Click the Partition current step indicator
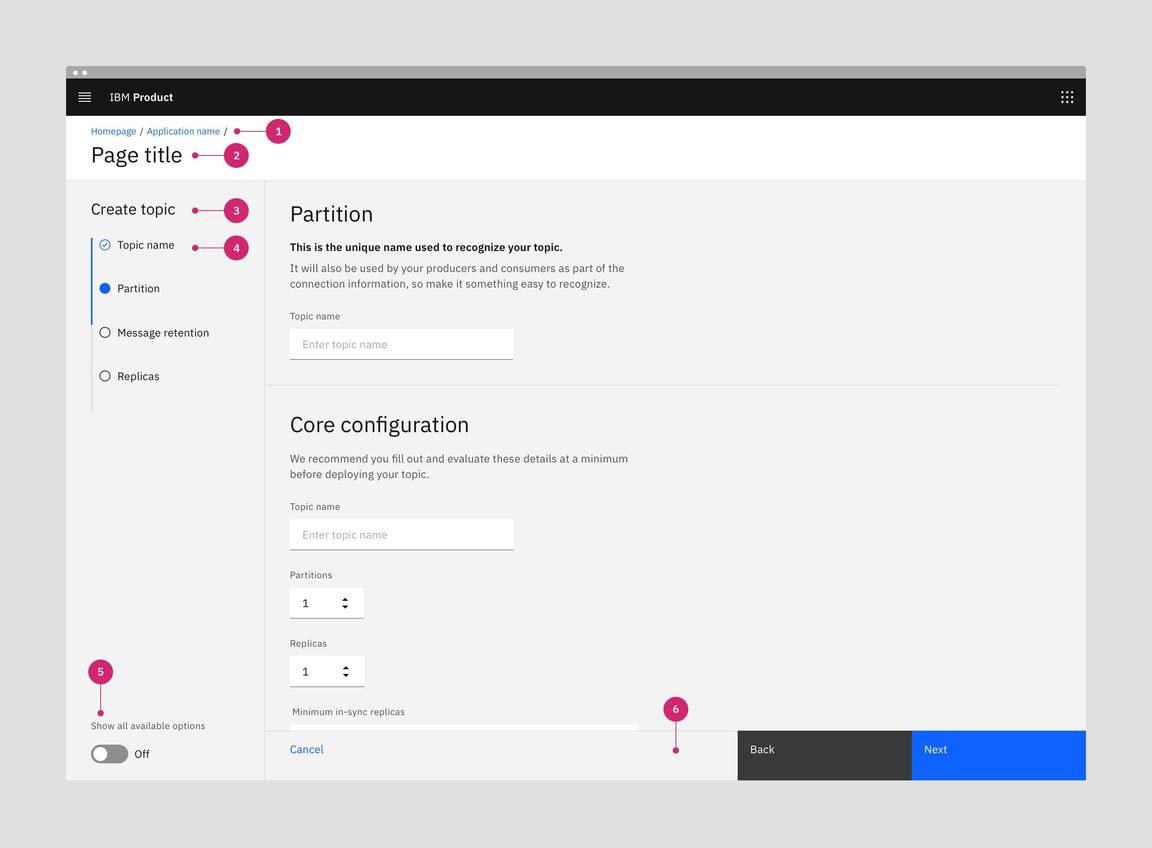 (105, 288)
